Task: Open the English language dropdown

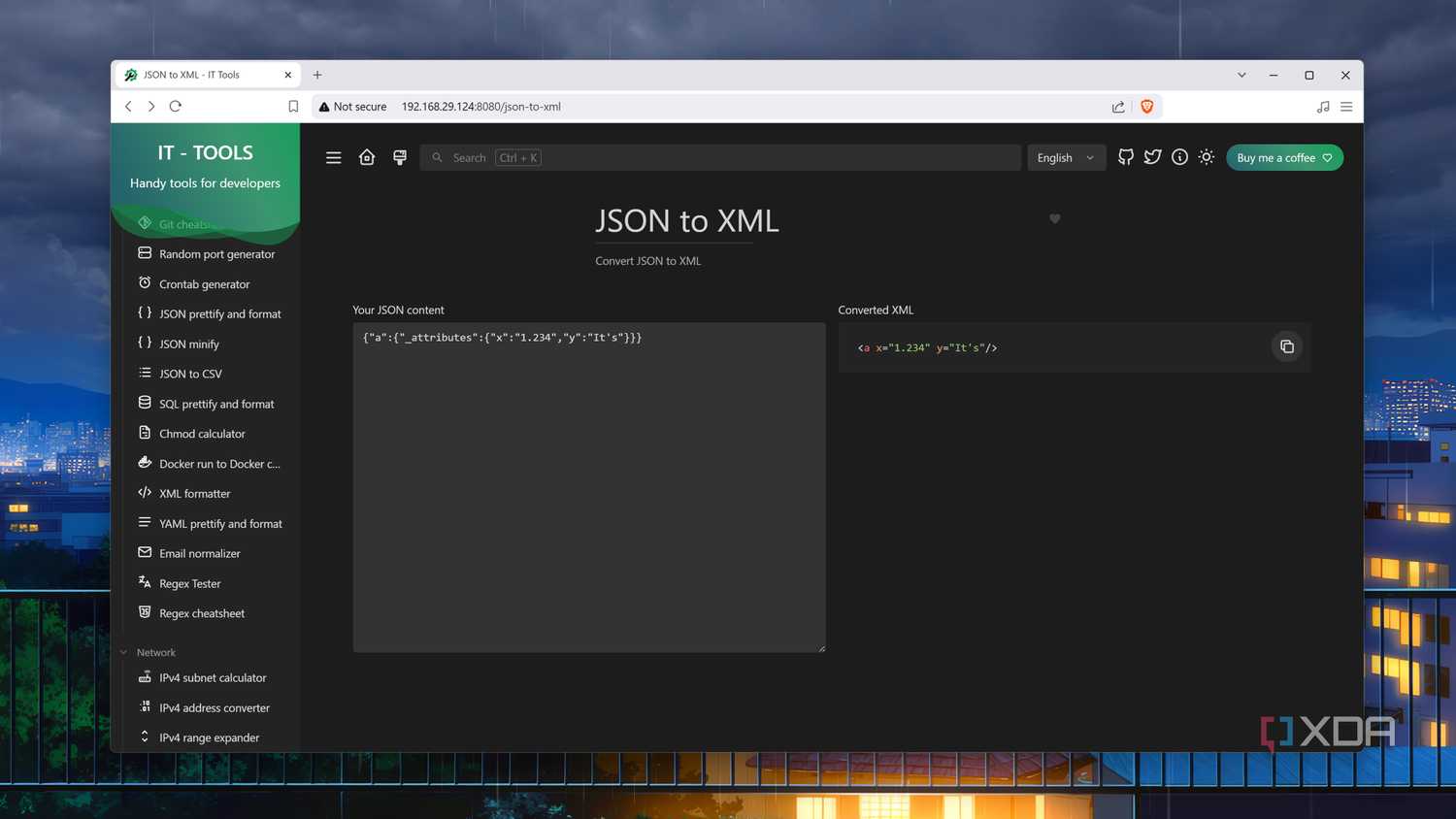Action: 1066,158
